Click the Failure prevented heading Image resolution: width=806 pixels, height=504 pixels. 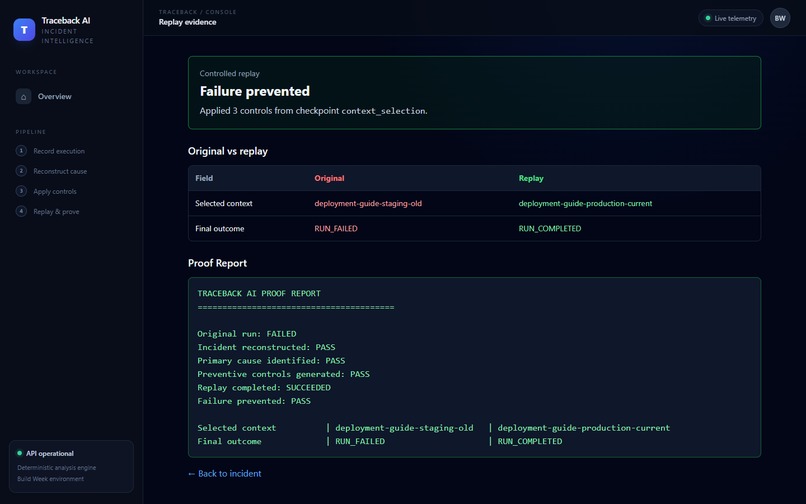pyautogui.click(x=254, y=91)
